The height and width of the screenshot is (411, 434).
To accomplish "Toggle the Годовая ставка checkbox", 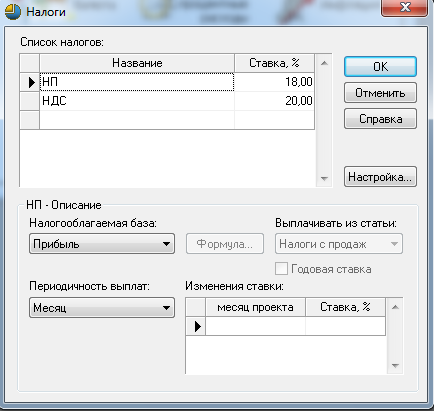I will [x=281, y=269].
